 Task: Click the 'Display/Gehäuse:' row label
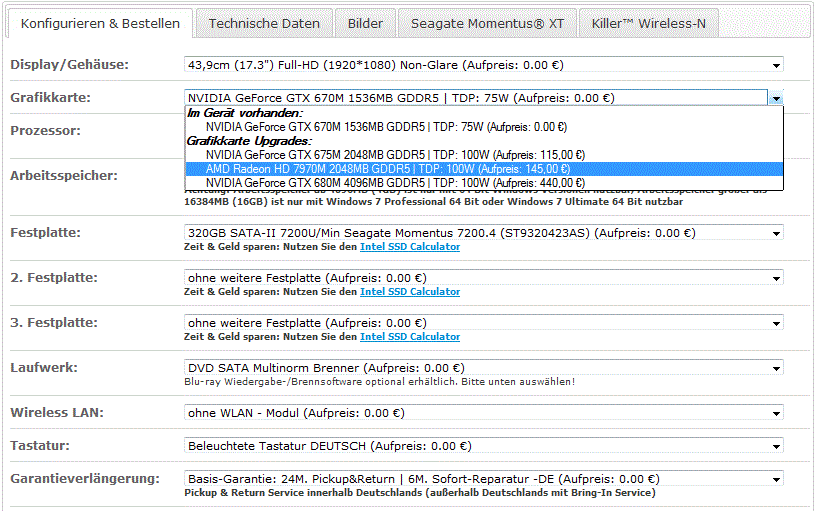click(x=69, y=65)
